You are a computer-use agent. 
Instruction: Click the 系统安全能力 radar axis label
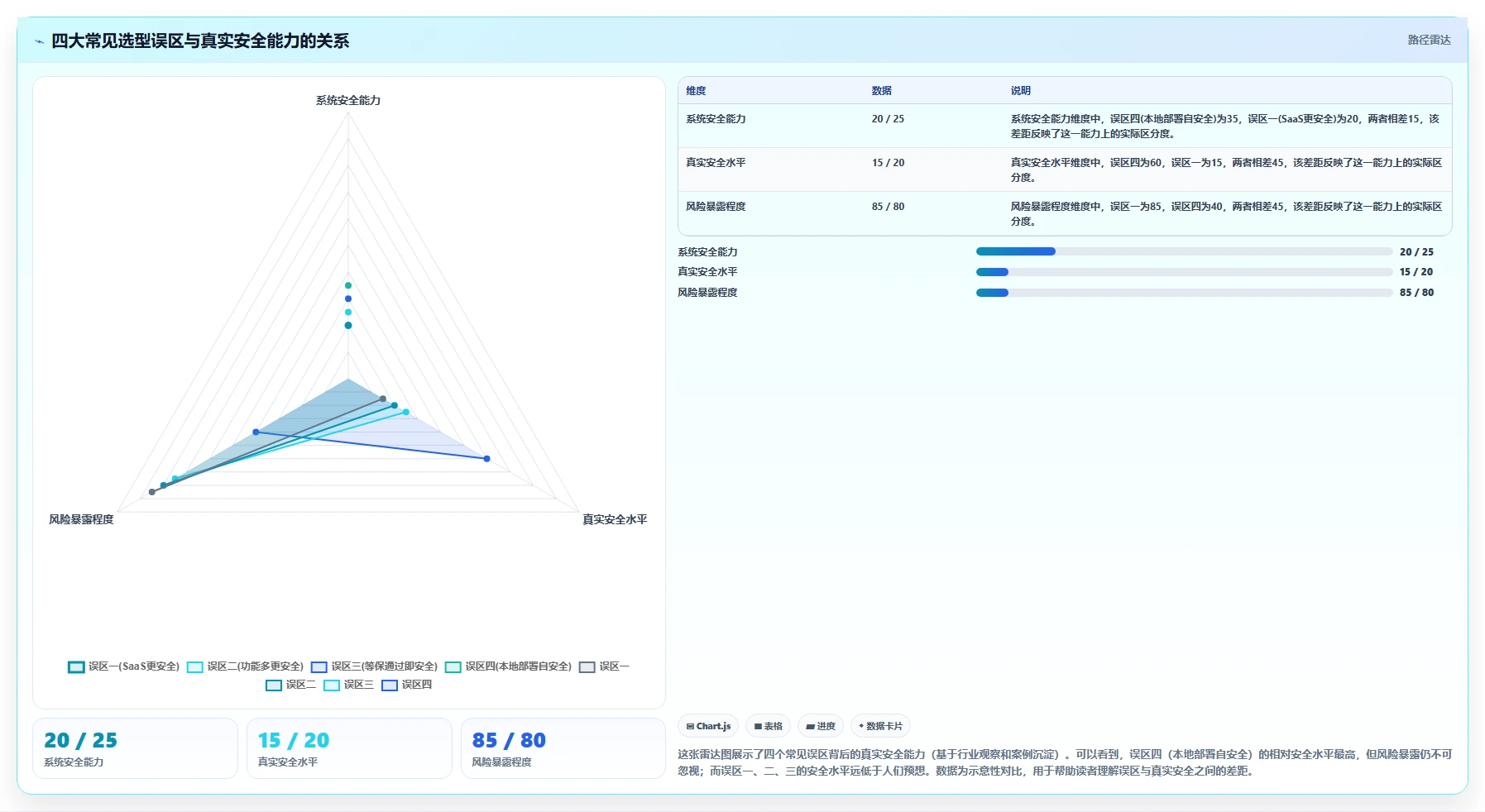(348, 100)
